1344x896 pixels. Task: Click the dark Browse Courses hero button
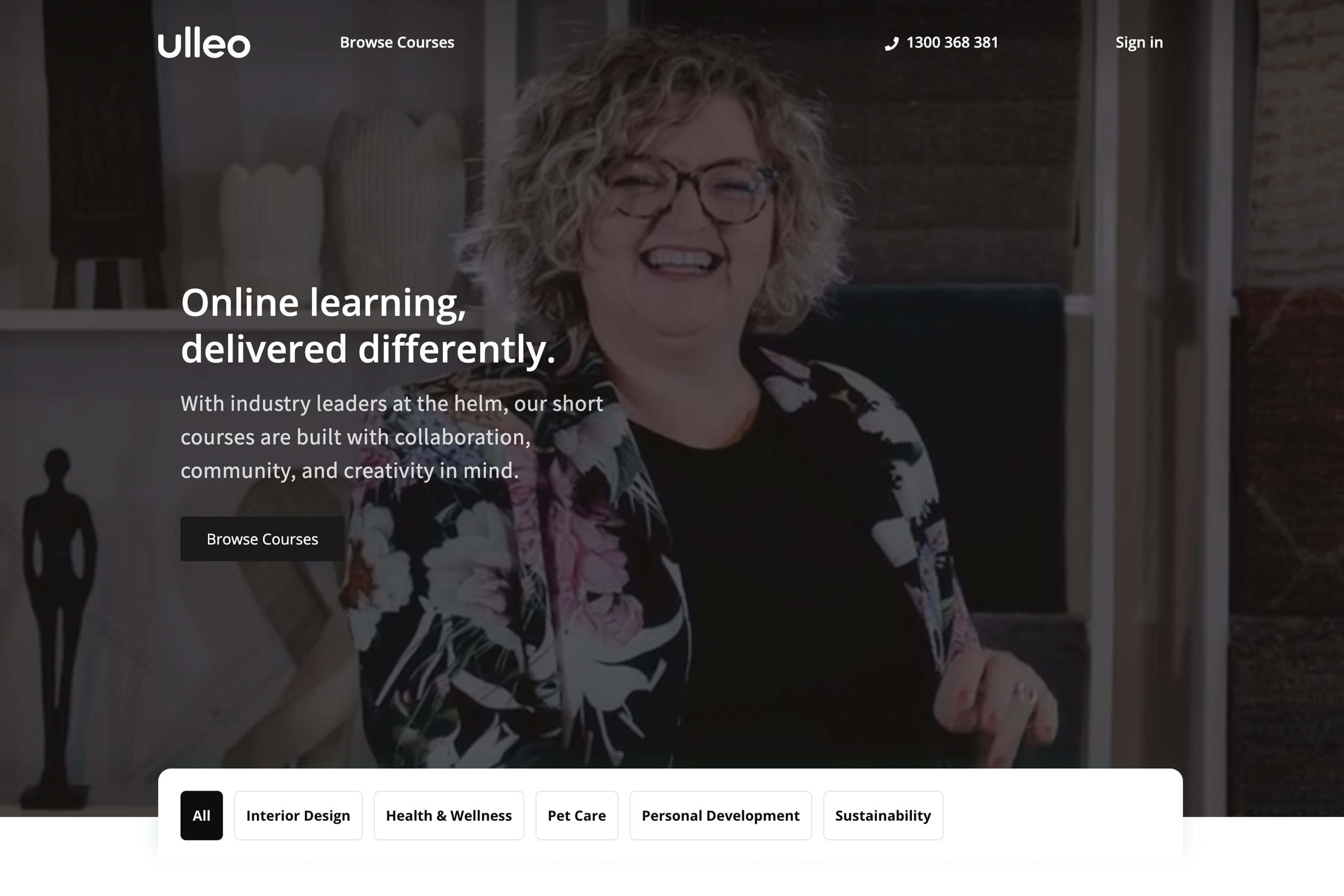click(x=262, y=539)
